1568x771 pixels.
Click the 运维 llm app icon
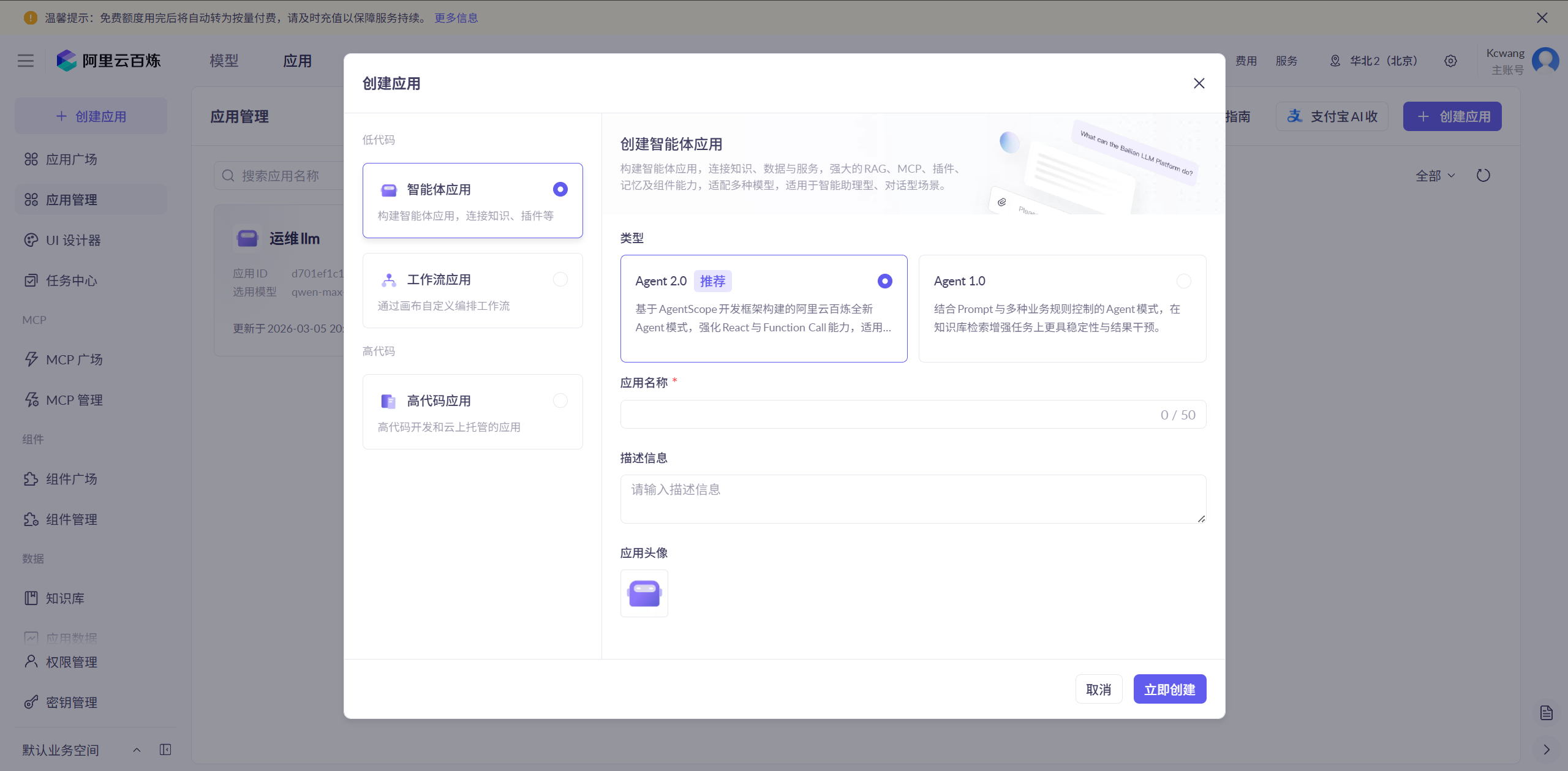point(247,238)
